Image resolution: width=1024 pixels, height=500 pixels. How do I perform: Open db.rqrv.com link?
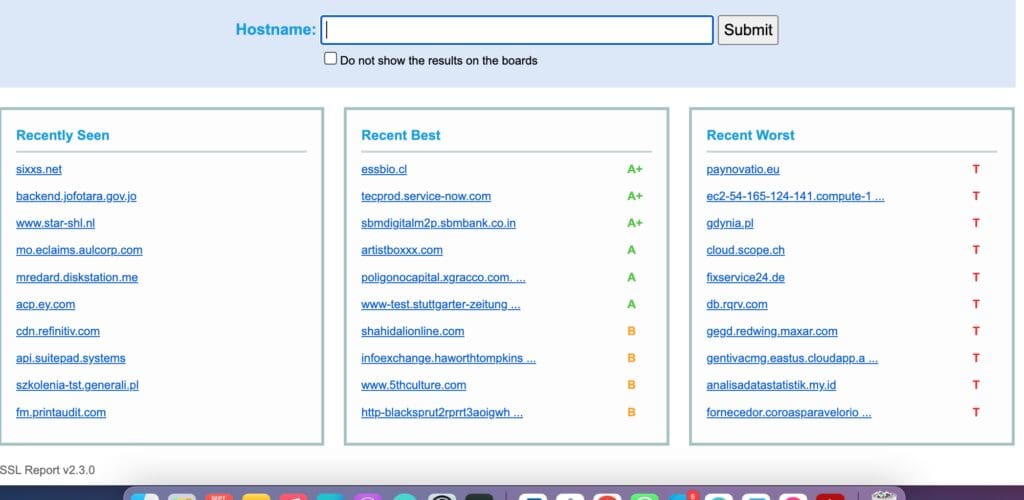pos(737,304)
